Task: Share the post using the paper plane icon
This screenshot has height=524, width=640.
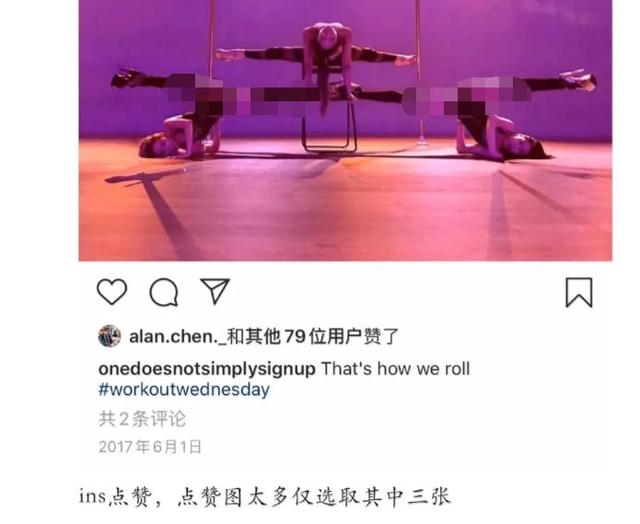Action: (215, 291)
